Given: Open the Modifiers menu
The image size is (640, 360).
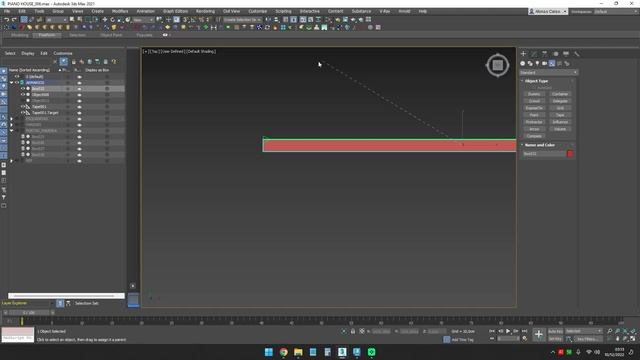Looking at the screenshot, I should pyautogui.click(x=120, y=11).
